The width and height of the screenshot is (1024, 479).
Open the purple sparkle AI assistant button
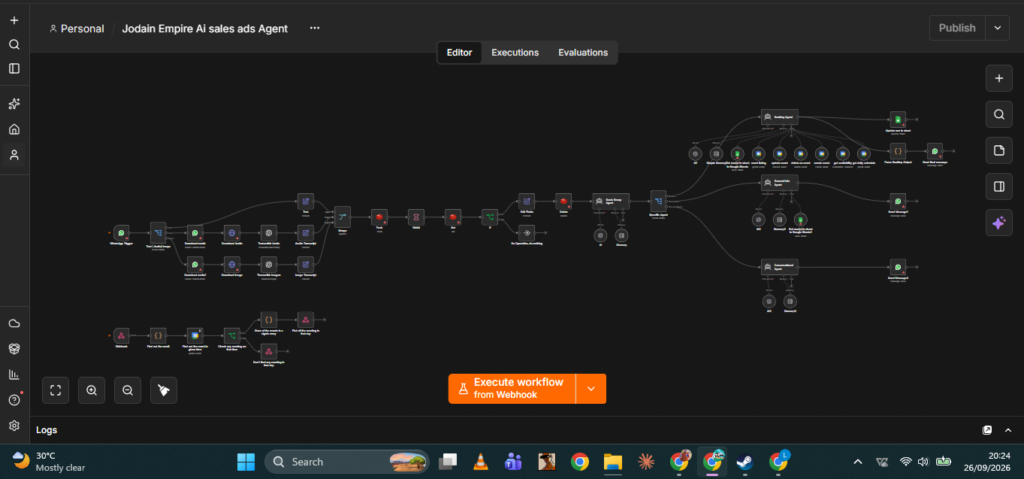click(999, 223)
